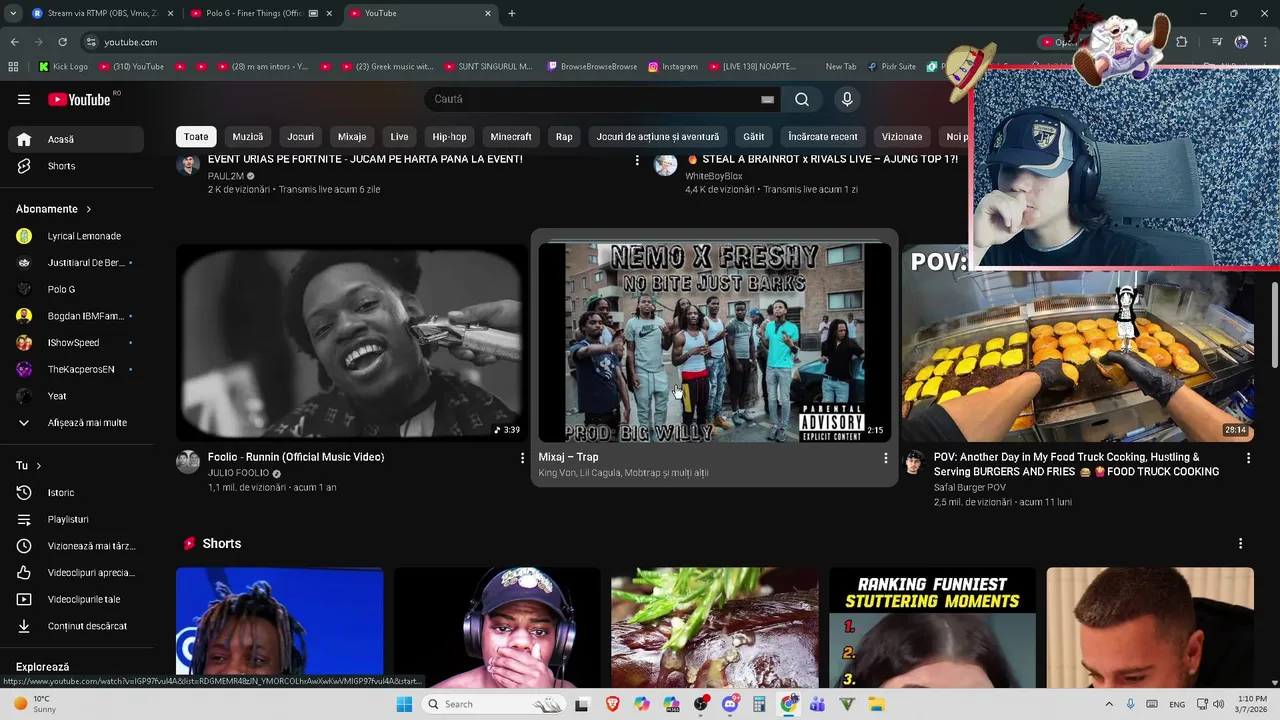Open the Ranking Funniest Stuttering Moments short
Viewport: 1280px width, 720px height.
(x=932, y=628)
